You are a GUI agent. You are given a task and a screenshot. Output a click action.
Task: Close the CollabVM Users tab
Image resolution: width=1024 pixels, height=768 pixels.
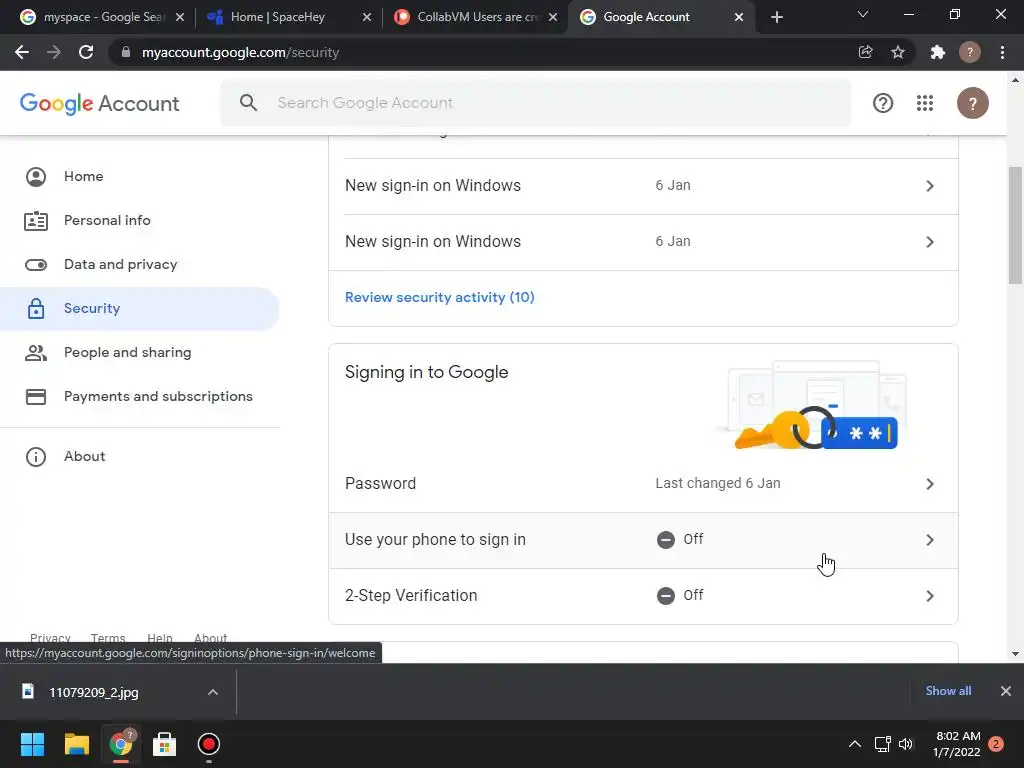(x=553, y=17)
